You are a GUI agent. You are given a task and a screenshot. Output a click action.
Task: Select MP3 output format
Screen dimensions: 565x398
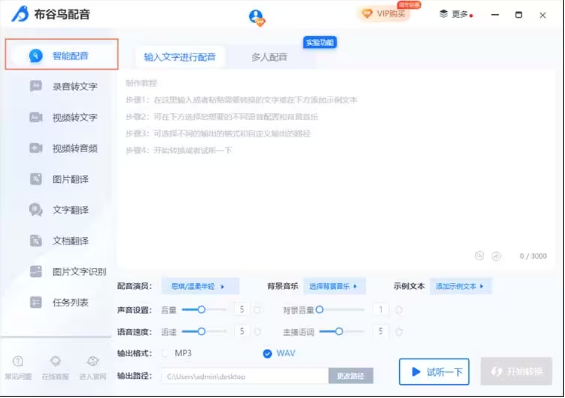pos(178,353)
